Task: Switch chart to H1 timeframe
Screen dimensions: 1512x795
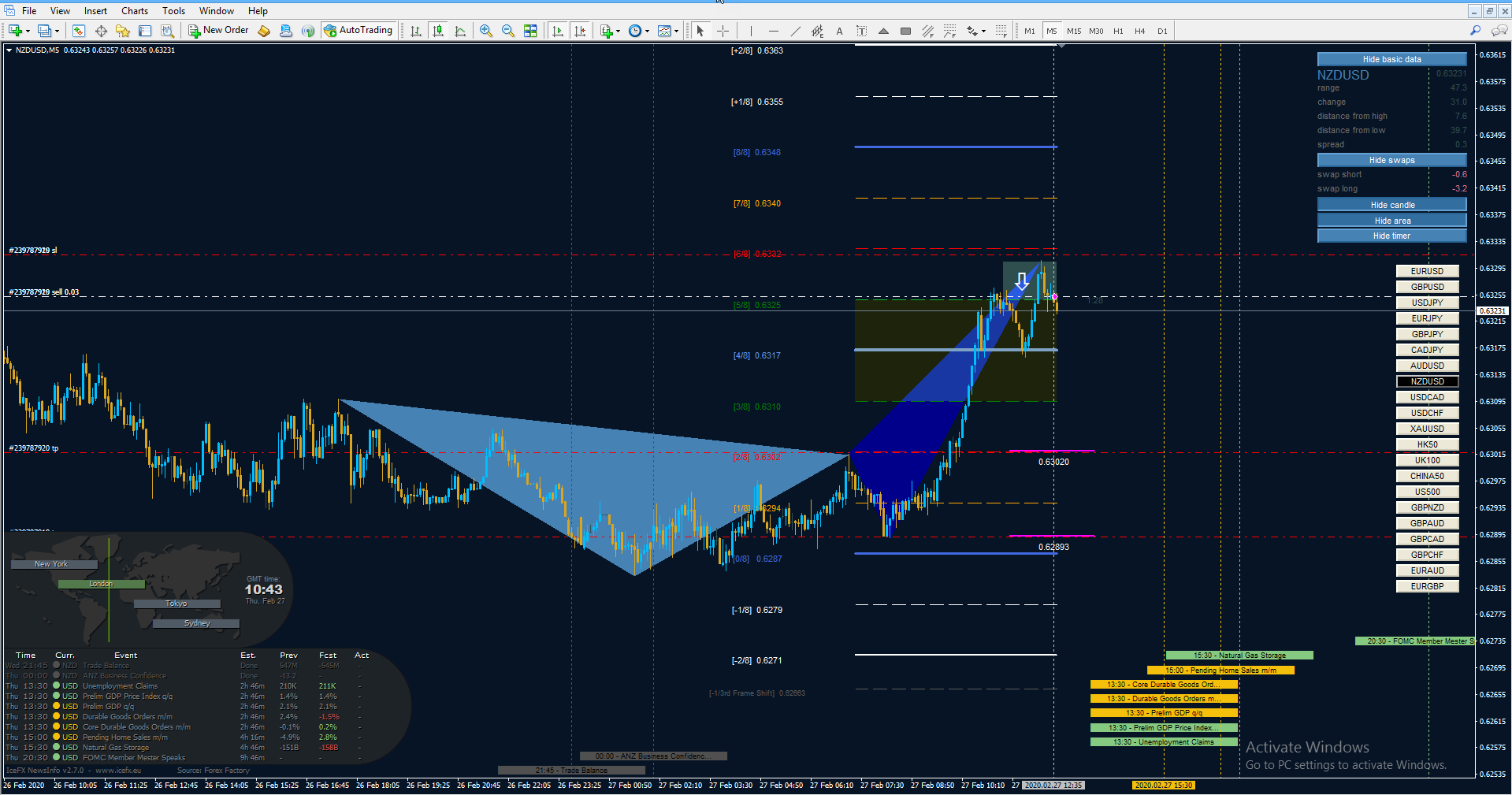Action: point(1118,31)
